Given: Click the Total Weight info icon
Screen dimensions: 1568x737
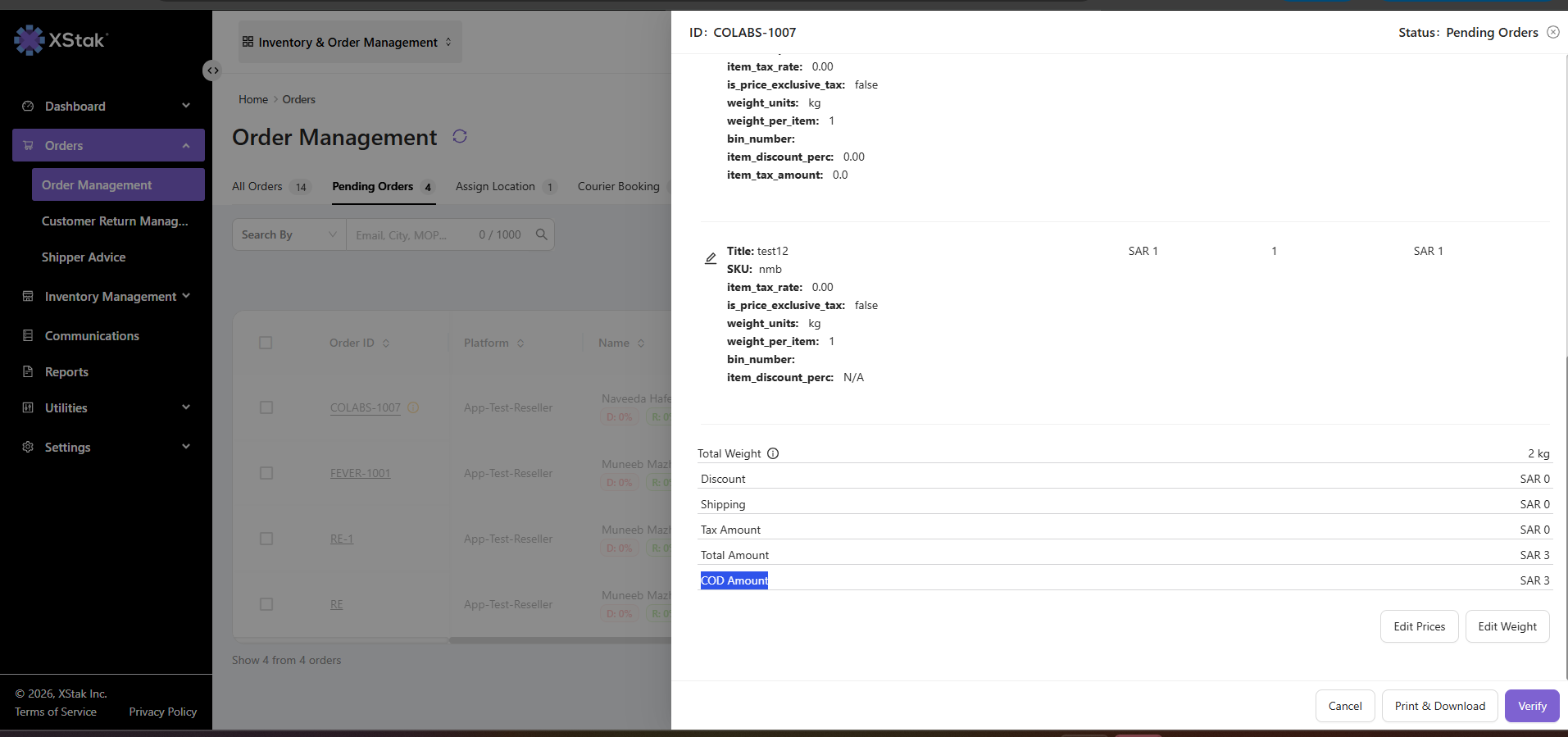Looking at the screenshot, I should pos(773,453).
